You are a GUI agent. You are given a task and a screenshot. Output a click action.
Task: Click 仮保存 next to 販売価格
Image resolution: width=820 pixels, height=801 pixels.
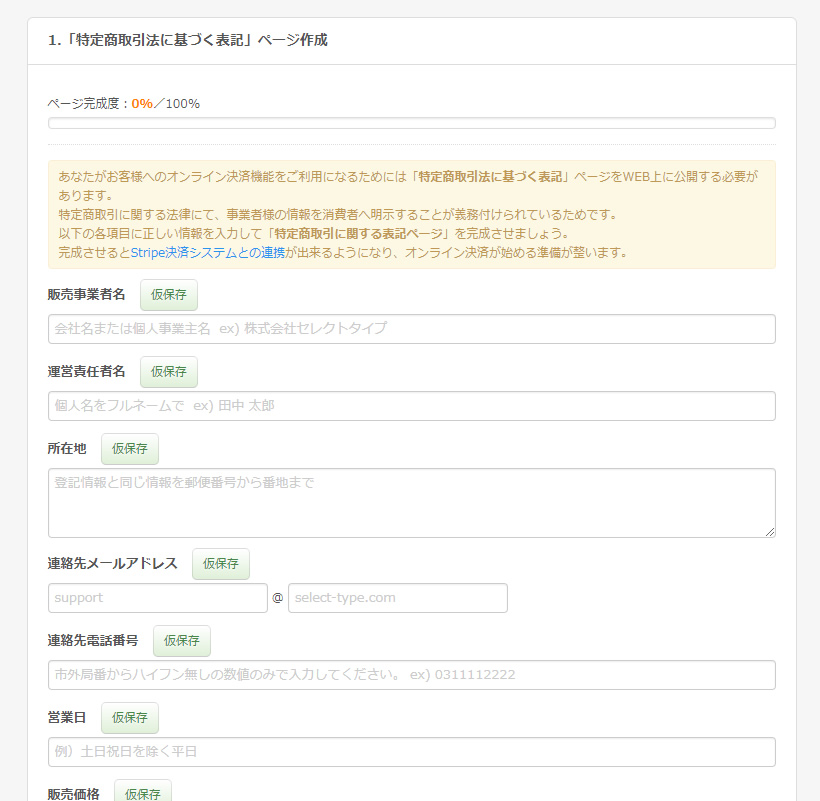click(x=142, y=793)
